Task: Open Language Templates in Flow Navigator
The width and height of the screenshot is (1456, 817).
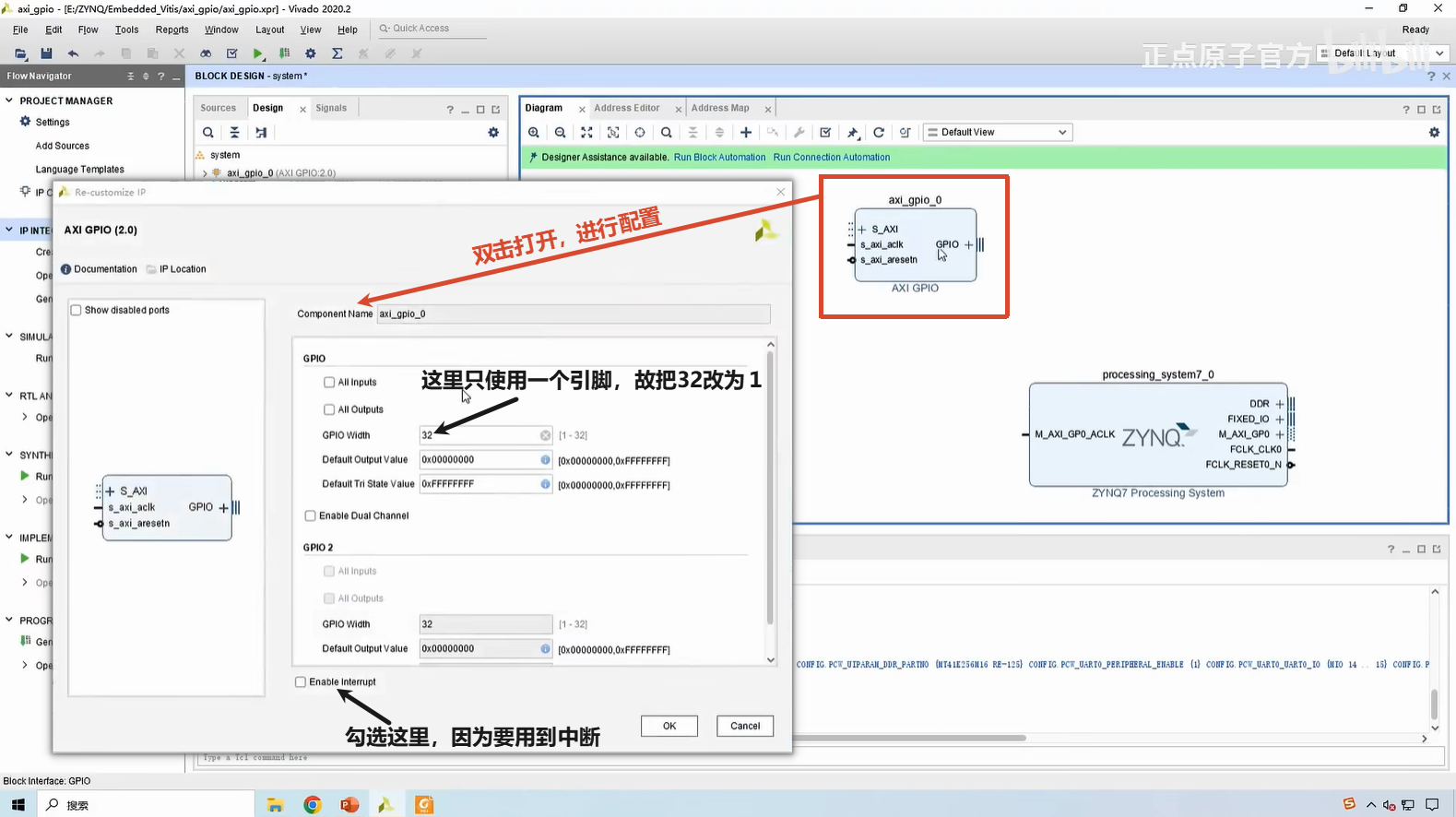Action: [x=79, y=170]
